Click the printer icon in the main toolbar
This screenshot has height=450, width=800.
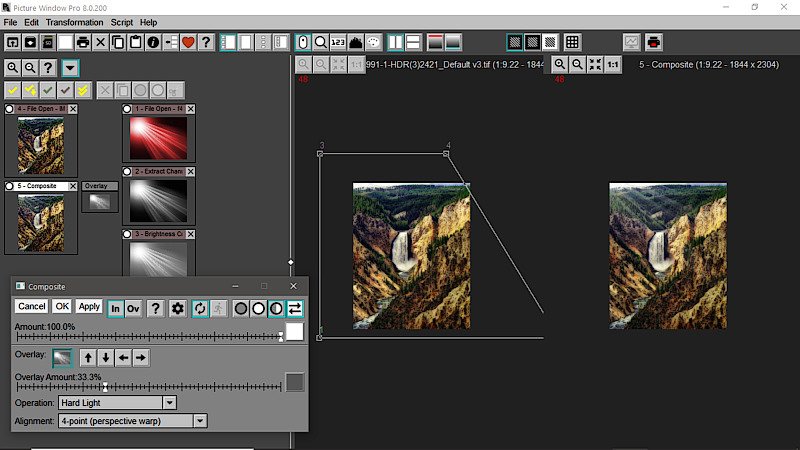[83, 42]
